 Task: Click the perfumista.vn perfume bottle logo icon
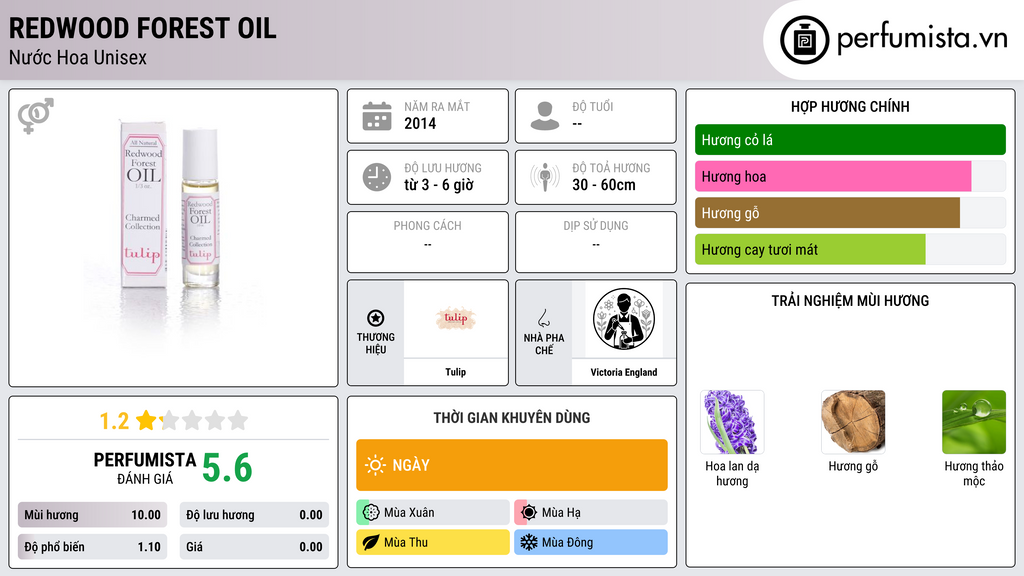pyautogui.click(x=804, y=40)
